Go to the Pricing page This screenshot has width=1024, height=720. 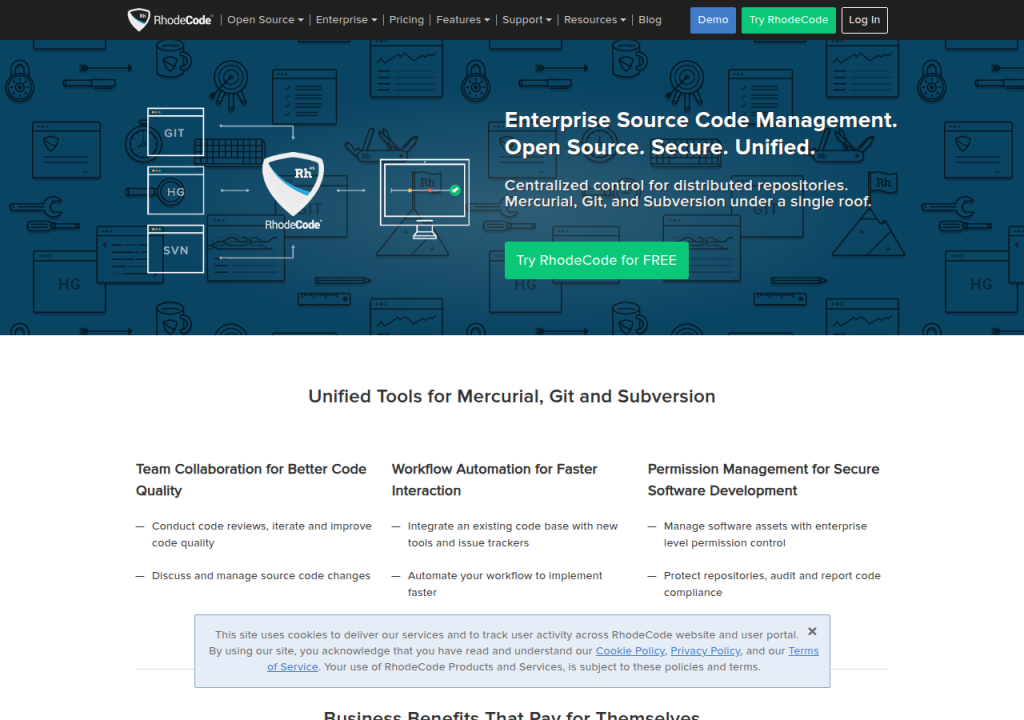point(406,20)
